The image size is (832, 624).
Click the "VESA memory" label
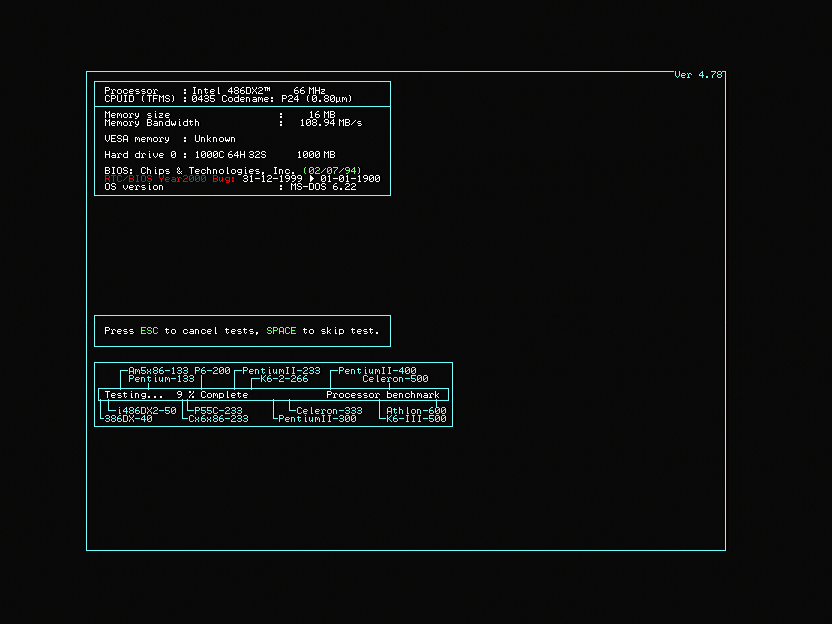click(x=137, y=138)
